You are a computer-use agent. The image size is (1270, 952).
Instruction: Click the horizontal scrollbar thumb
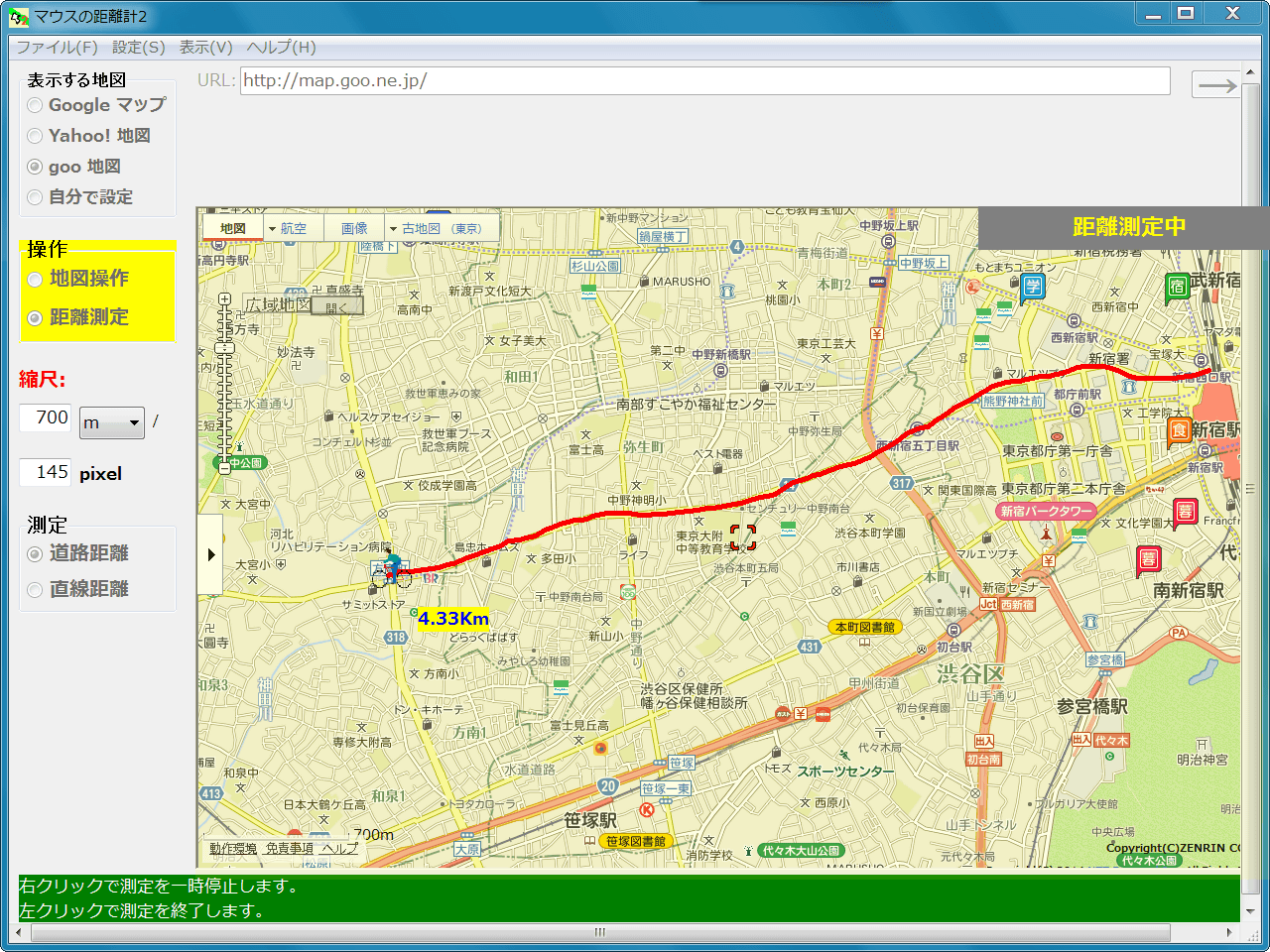[600, 933]
